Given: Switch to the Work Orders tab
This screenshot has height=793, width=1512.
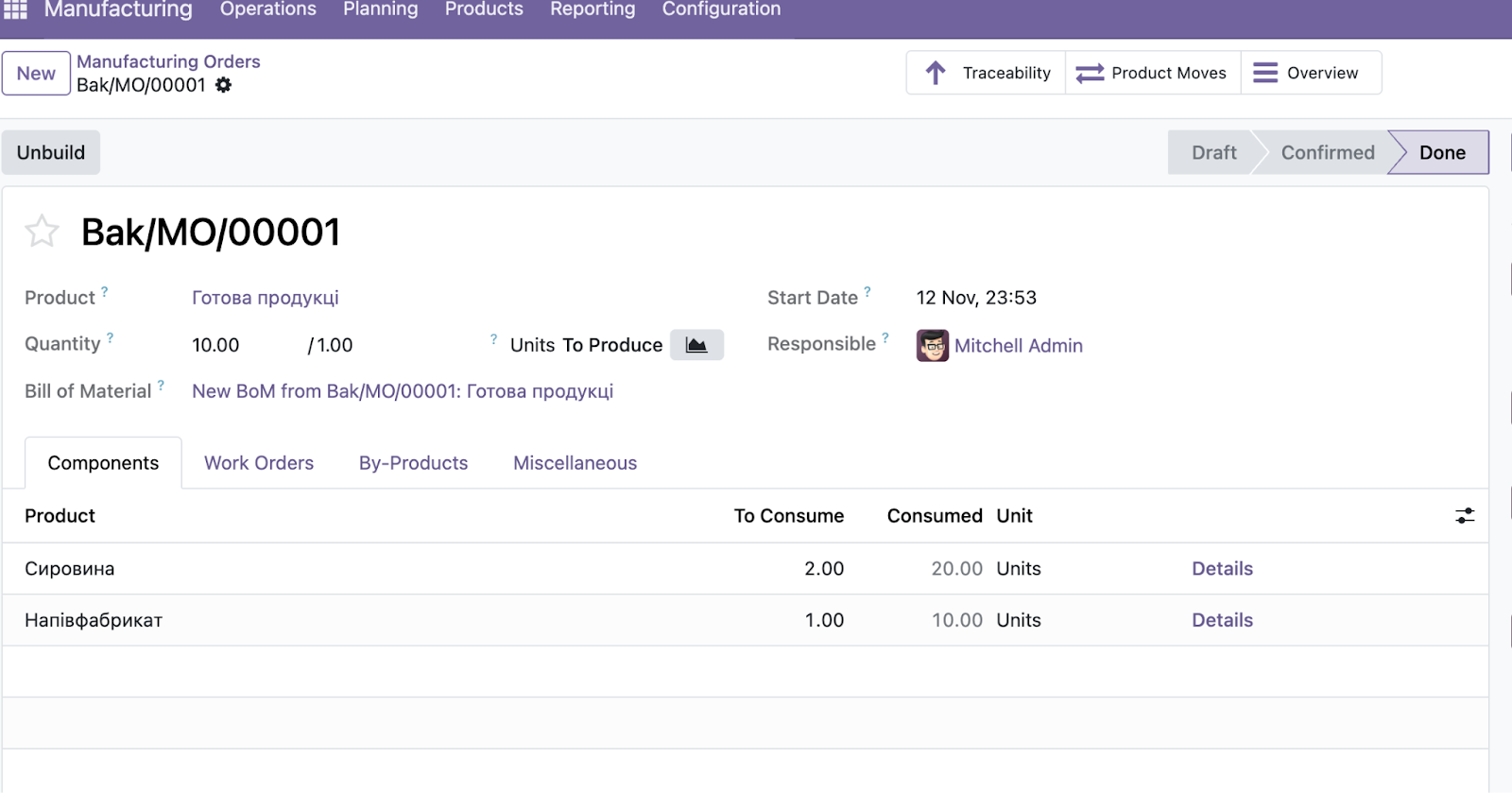Looking at the screenshot, I should pyautogui.click(x=259, y=463).
